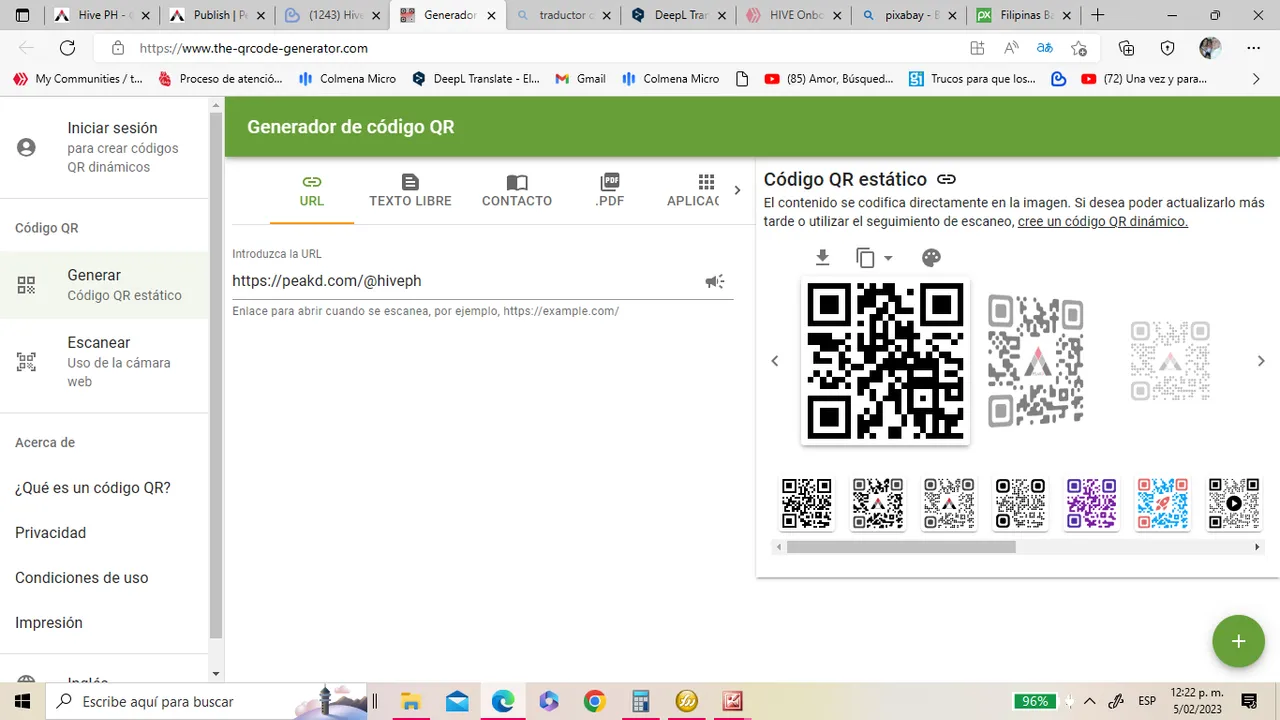This screenshot has width=1280, height=720.
Task: Choose the first plain black QR template
Action: pyautogui.click(x=807, y=504)
